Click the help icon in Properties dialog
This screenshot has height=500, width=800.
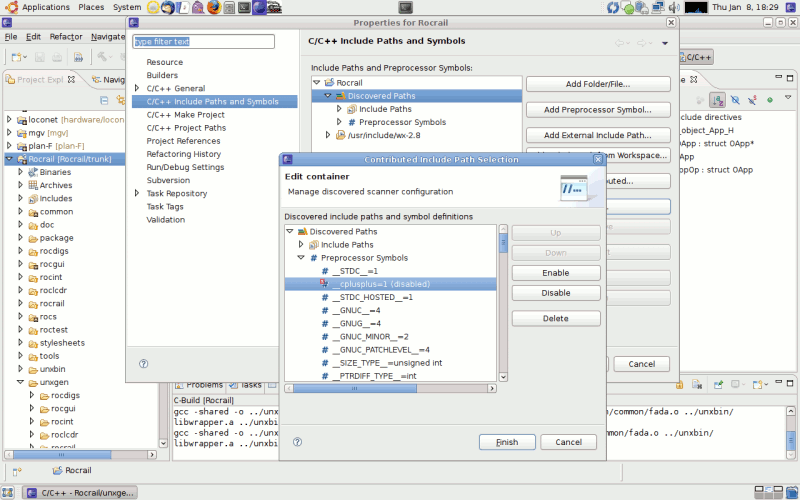tap(144, 363)
